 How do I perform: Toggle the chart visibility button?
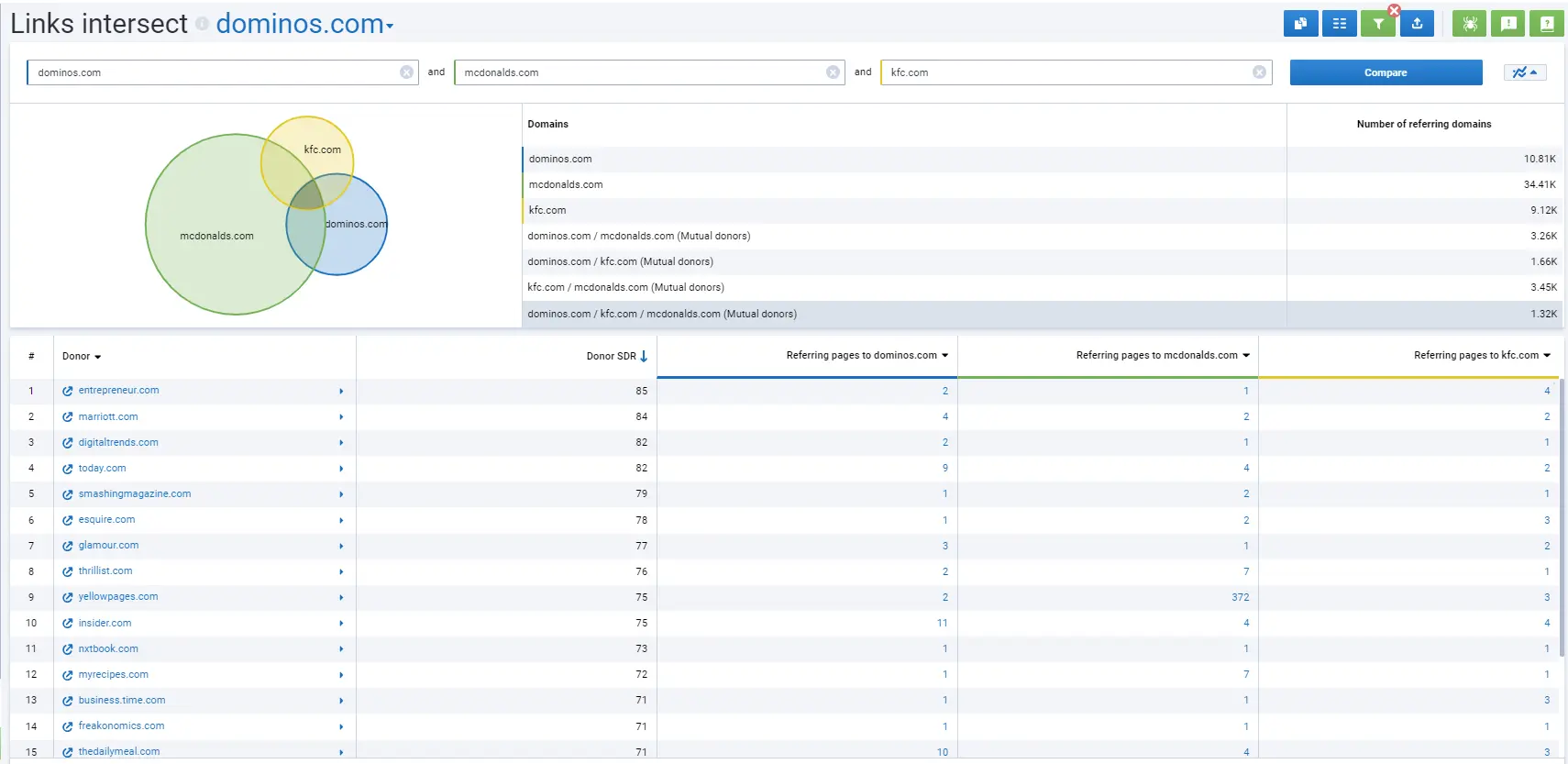1524,72
